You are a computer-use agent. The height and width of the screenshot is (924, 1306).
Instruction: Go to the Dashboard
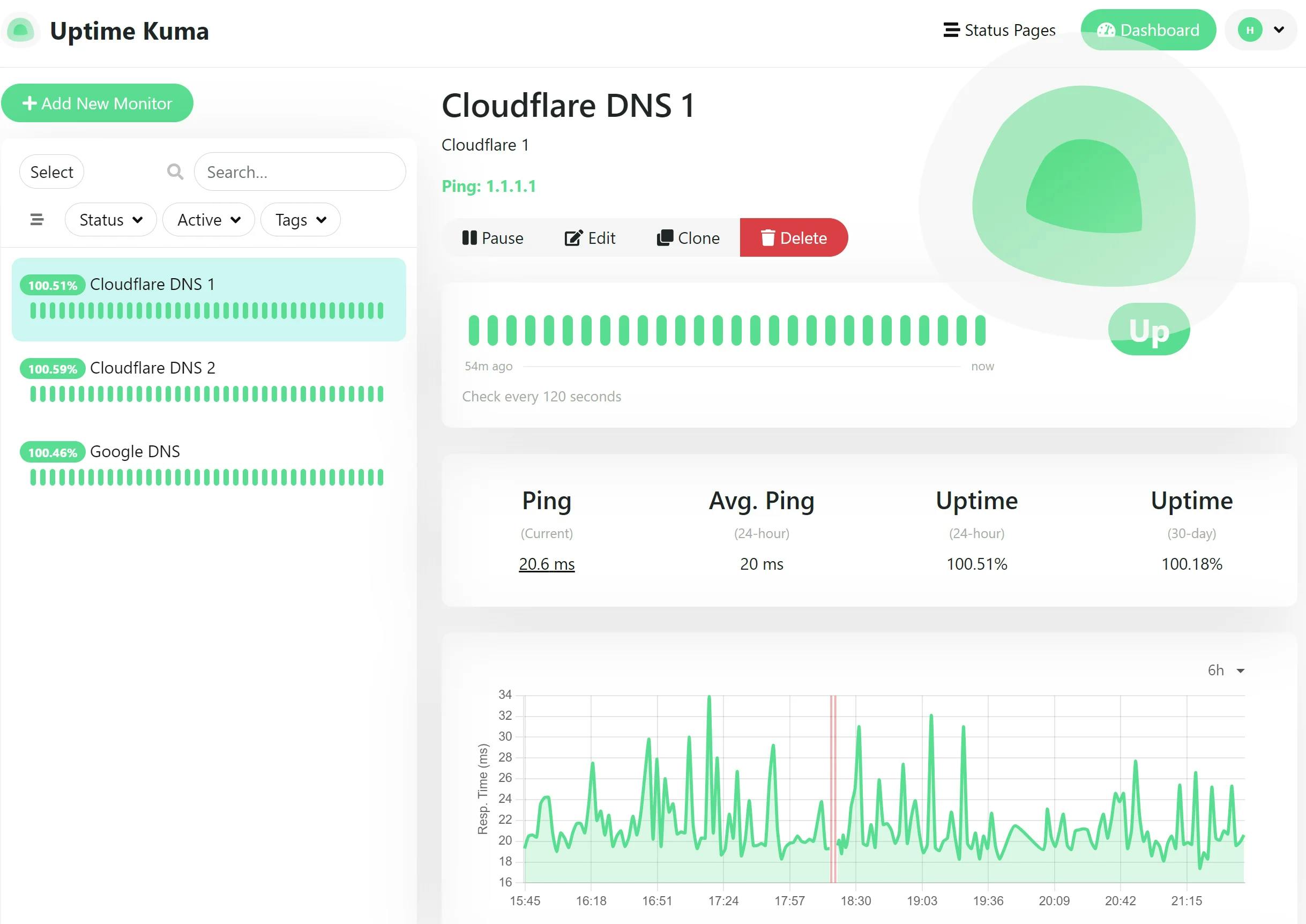click(x=1148, y=30)
